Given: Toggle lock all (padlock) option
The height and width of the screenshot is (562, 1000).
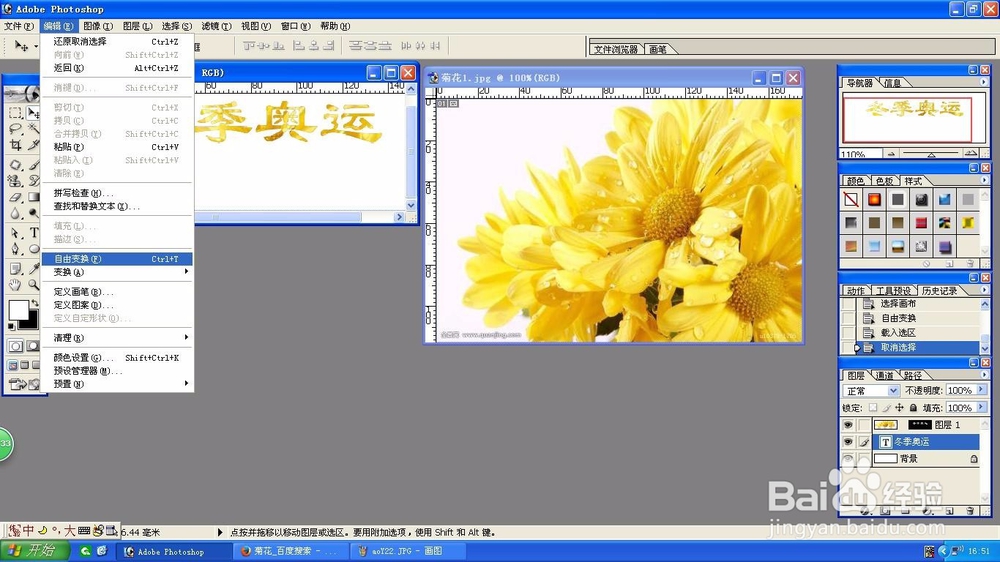Looking at the screenshot, I should (x=913, y=408).
